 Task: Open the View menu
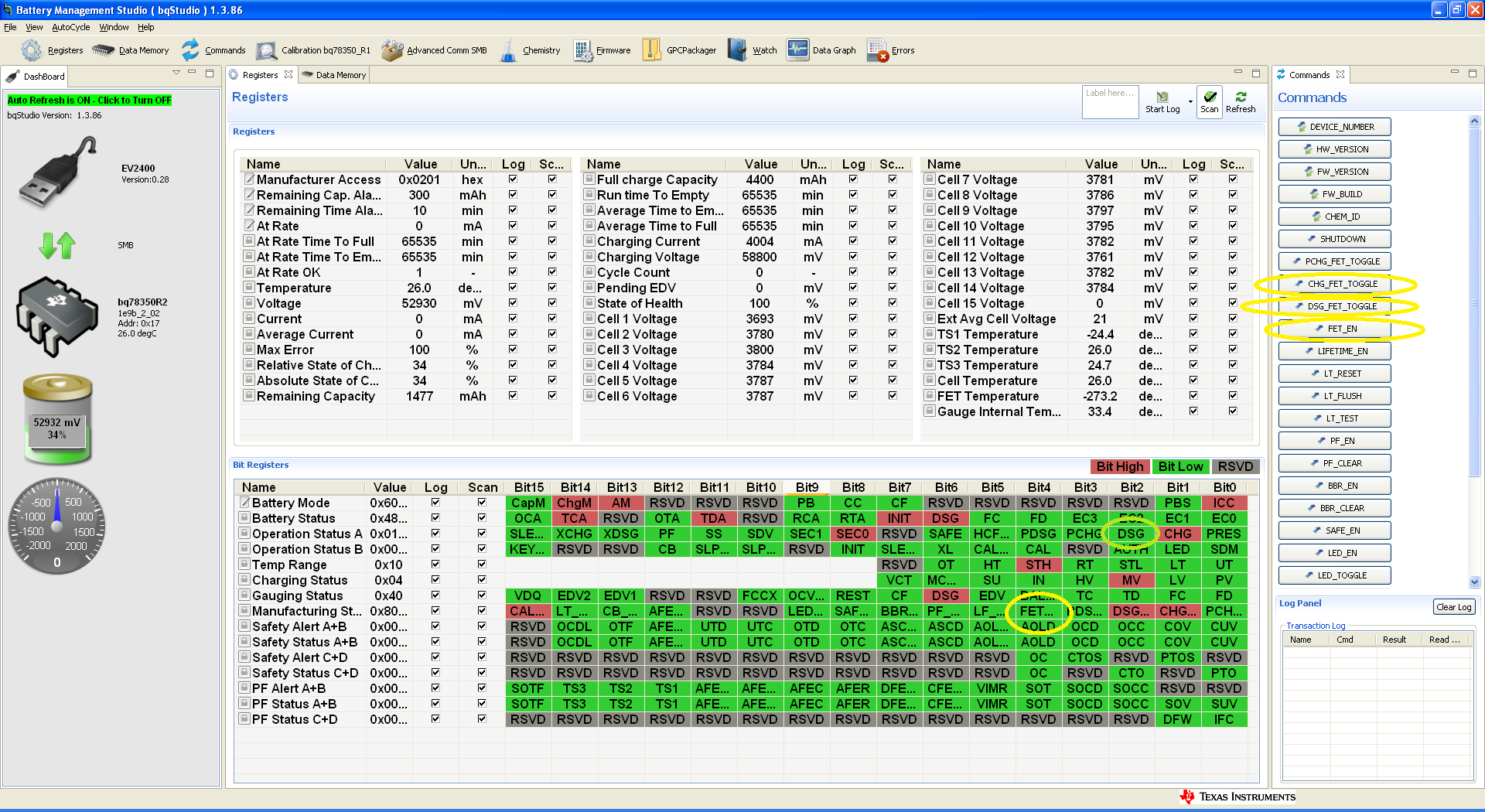(x=34, y=27)
